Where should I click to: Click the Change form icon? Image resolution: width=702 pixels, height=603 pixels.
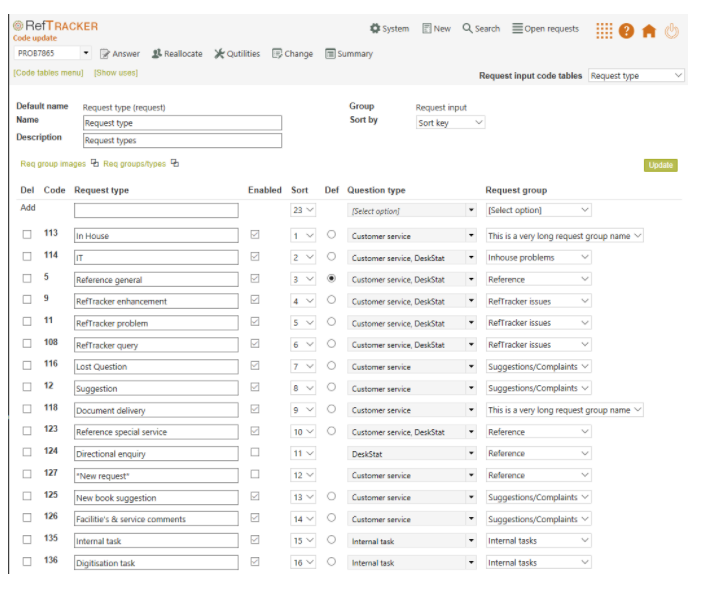[x=277, y=54]
